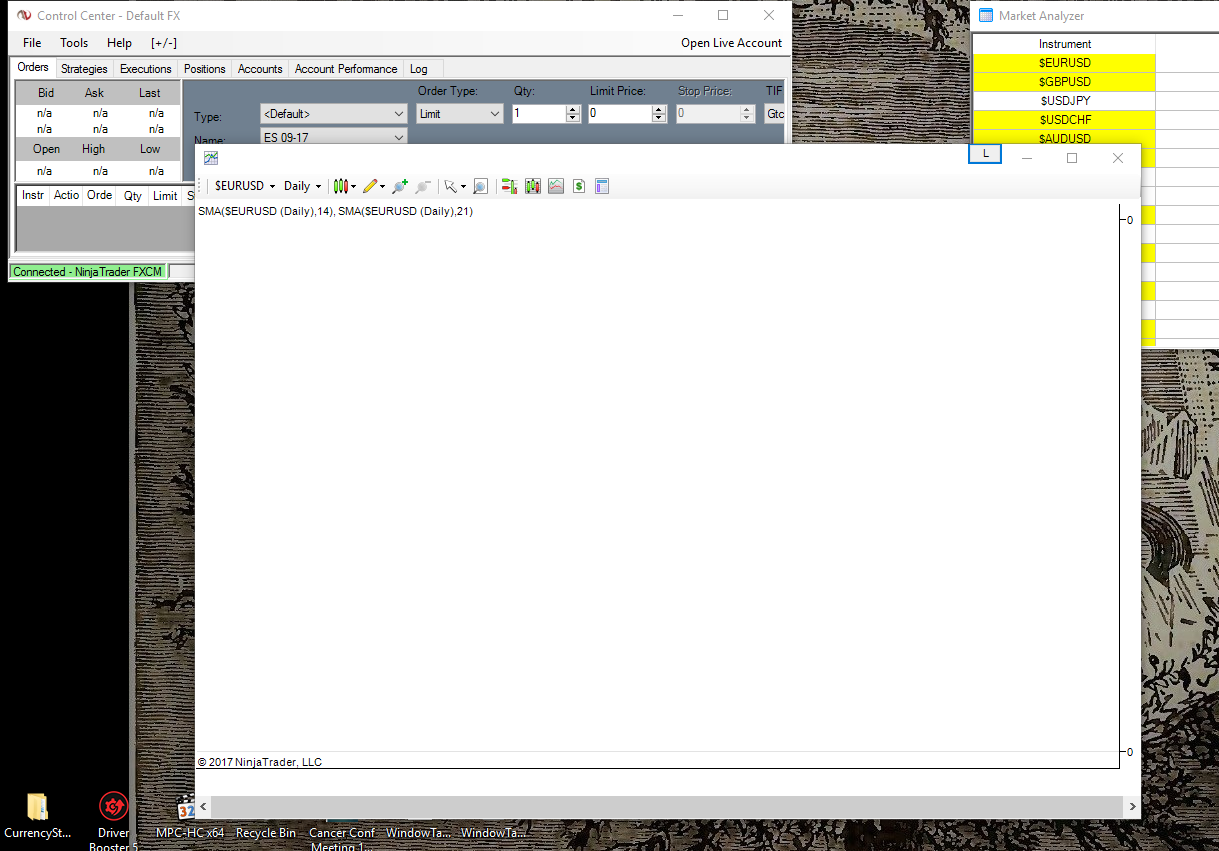Select the pencil drawing tools icon
The width and height of the screenshot is (1219, 851).
click(x=370, y=186)
